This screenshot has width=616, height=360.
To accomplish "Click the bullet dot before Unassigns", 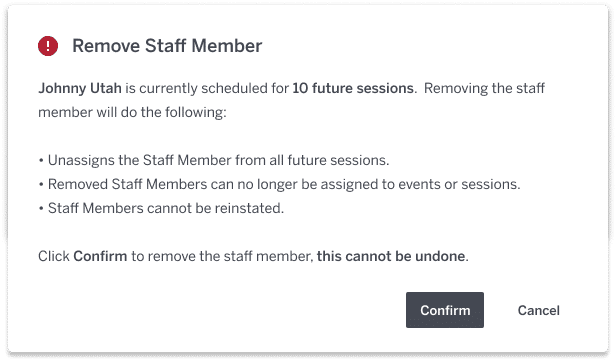I will (x=41, y=161).
